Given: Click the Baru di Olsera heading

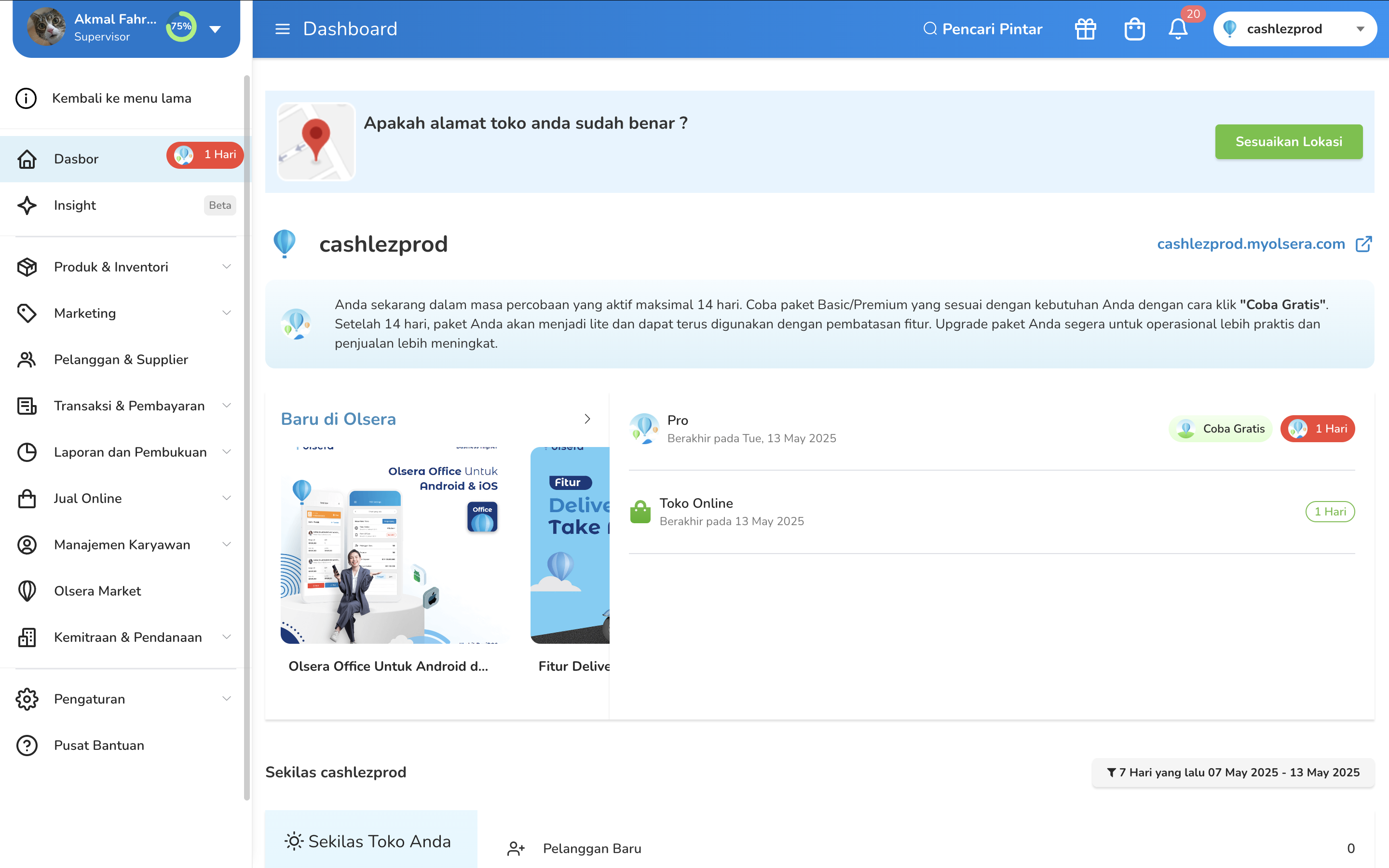Looking at the screenshot, I should click(338, 419).
